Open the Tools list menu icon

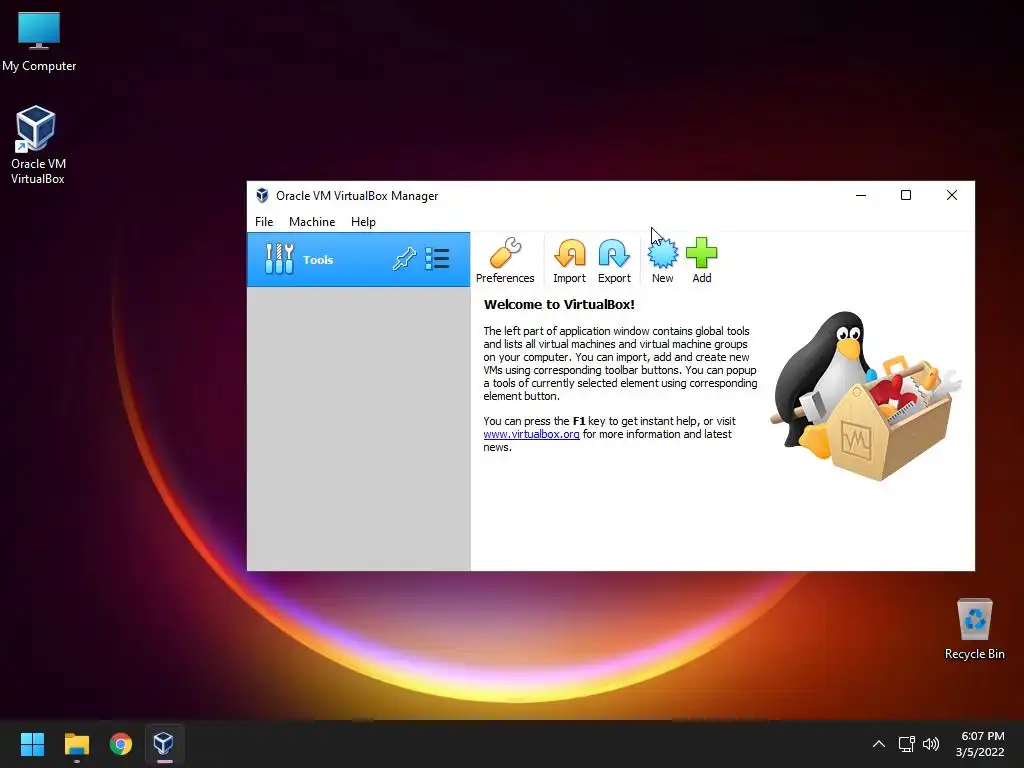(x=437, y=259)
